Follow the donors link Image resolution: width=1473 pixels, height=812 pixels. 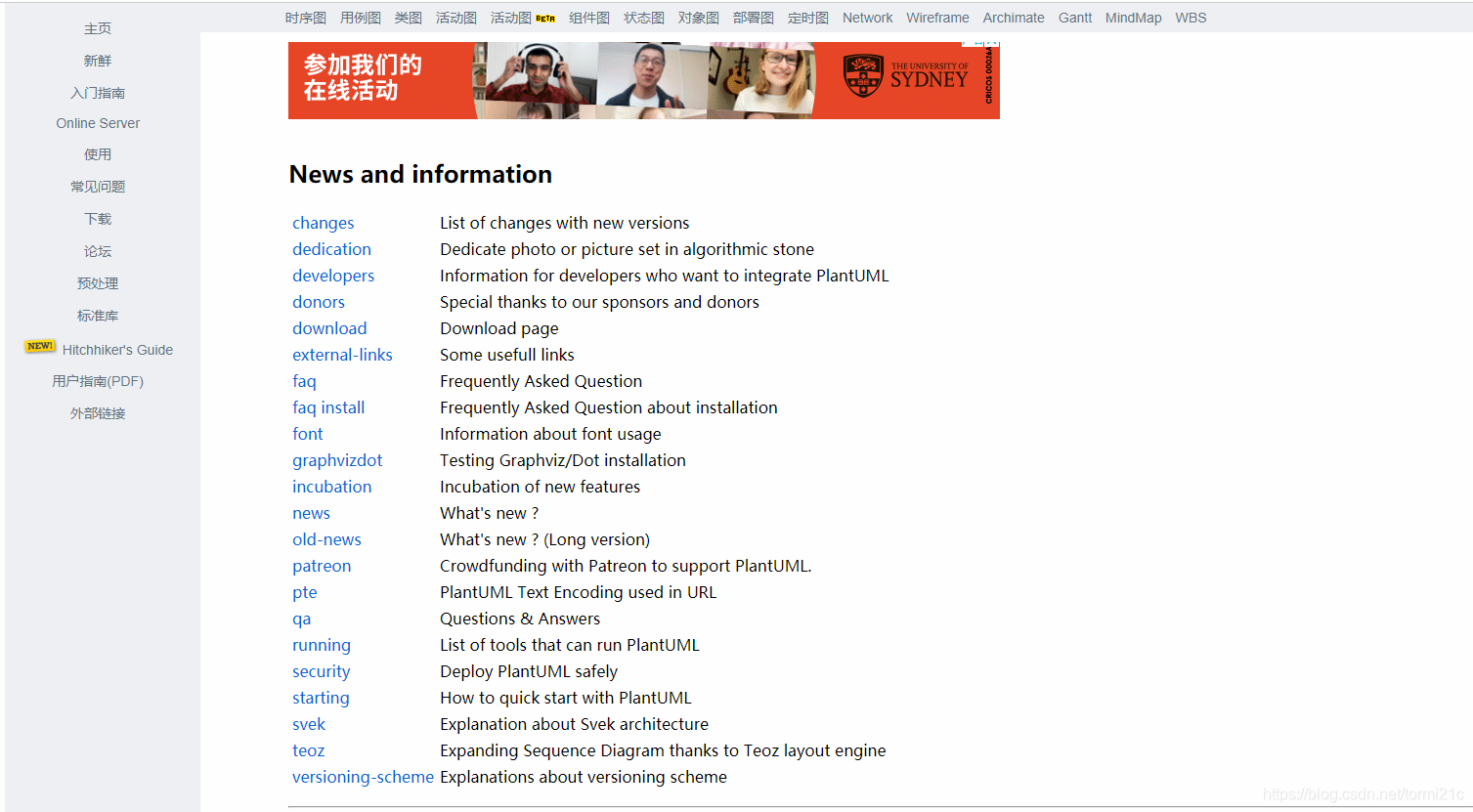pyautogui.click(x=319, y=302)
